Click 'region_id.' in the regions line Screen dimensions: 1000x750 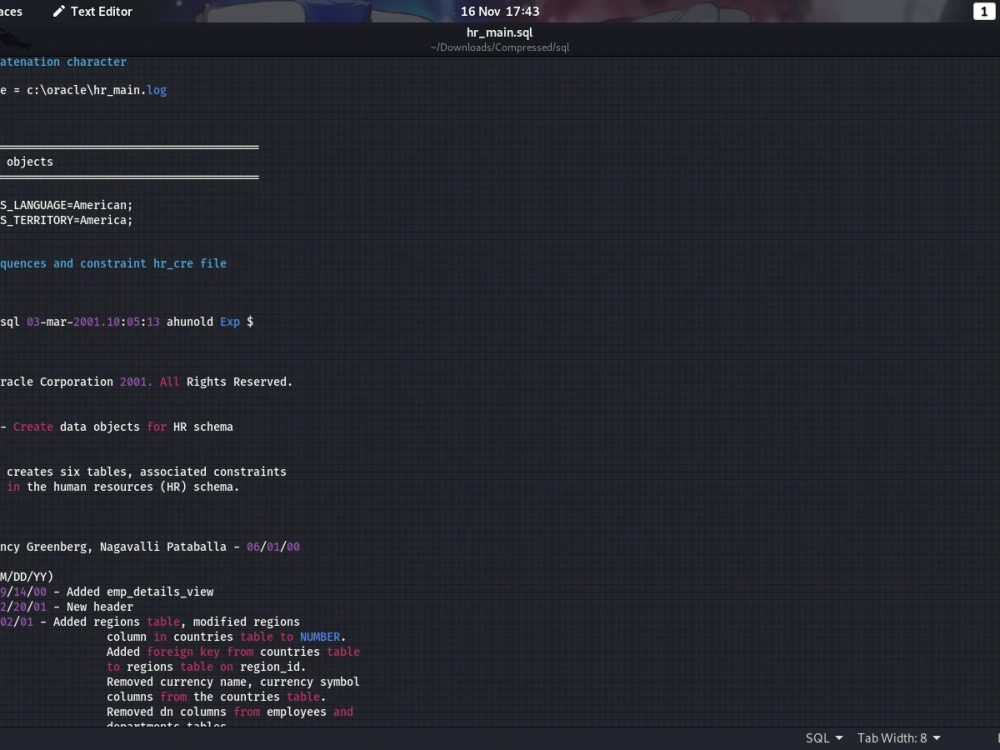pos(273,667)
